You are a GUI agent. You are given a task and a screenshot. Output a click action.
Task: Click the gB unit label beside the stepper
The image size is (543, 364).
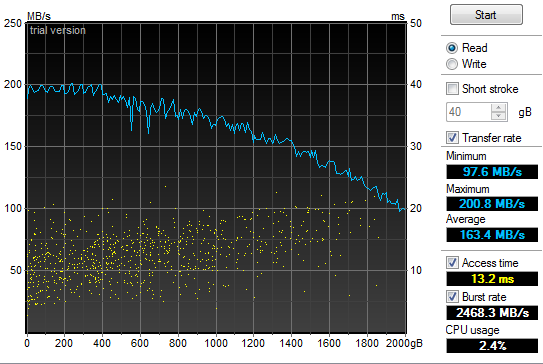(x=525, y=112)
